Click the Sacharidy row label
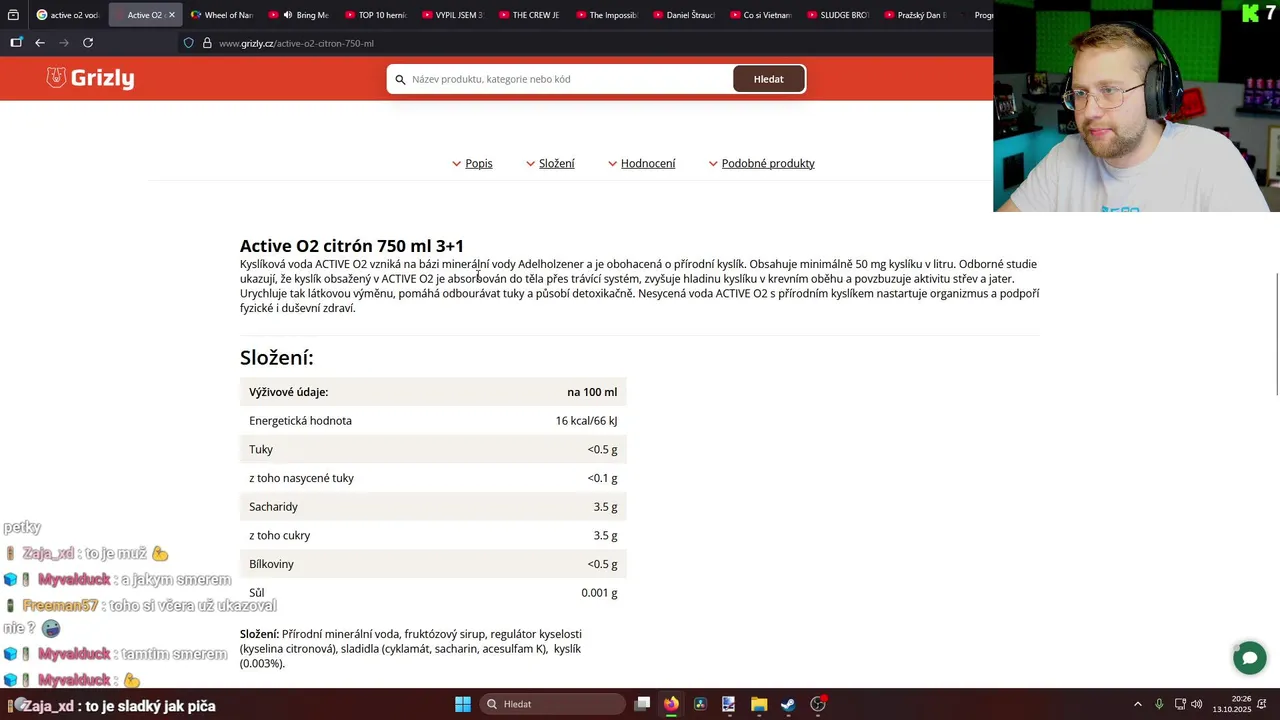 coord(273,507)
